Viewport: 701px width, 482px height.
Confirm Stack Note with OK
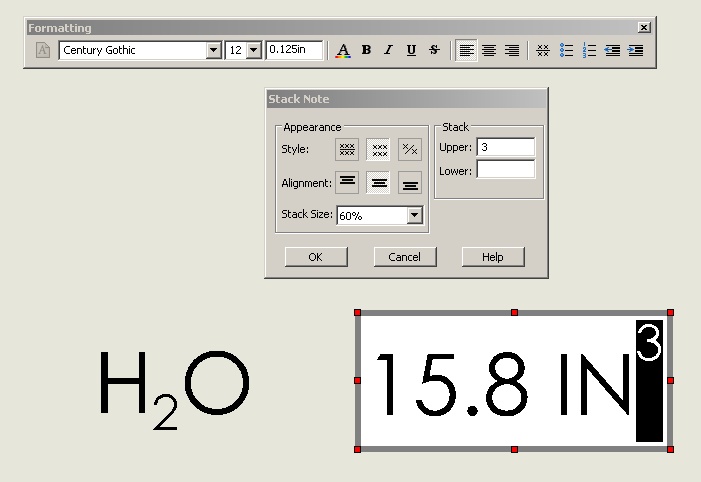tap(316, 257)
